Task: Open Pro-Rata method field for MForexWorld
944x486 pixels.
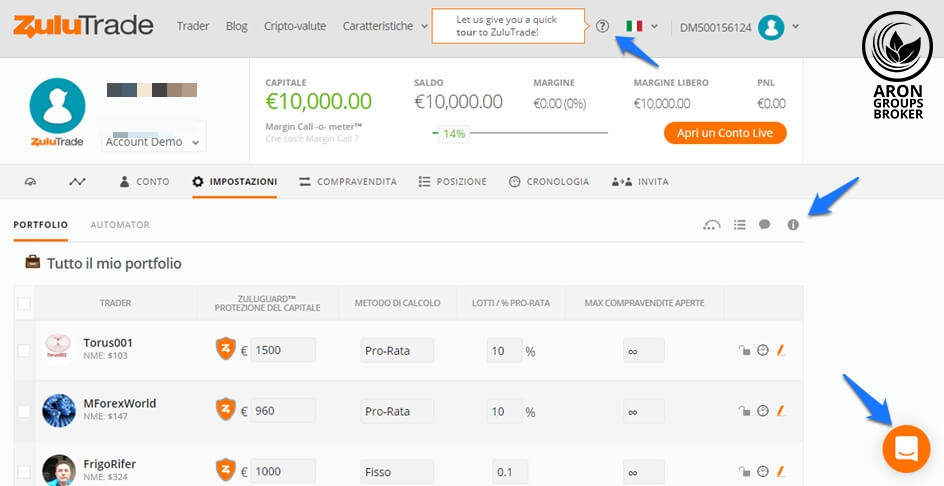Action: [x=397, y=411]
